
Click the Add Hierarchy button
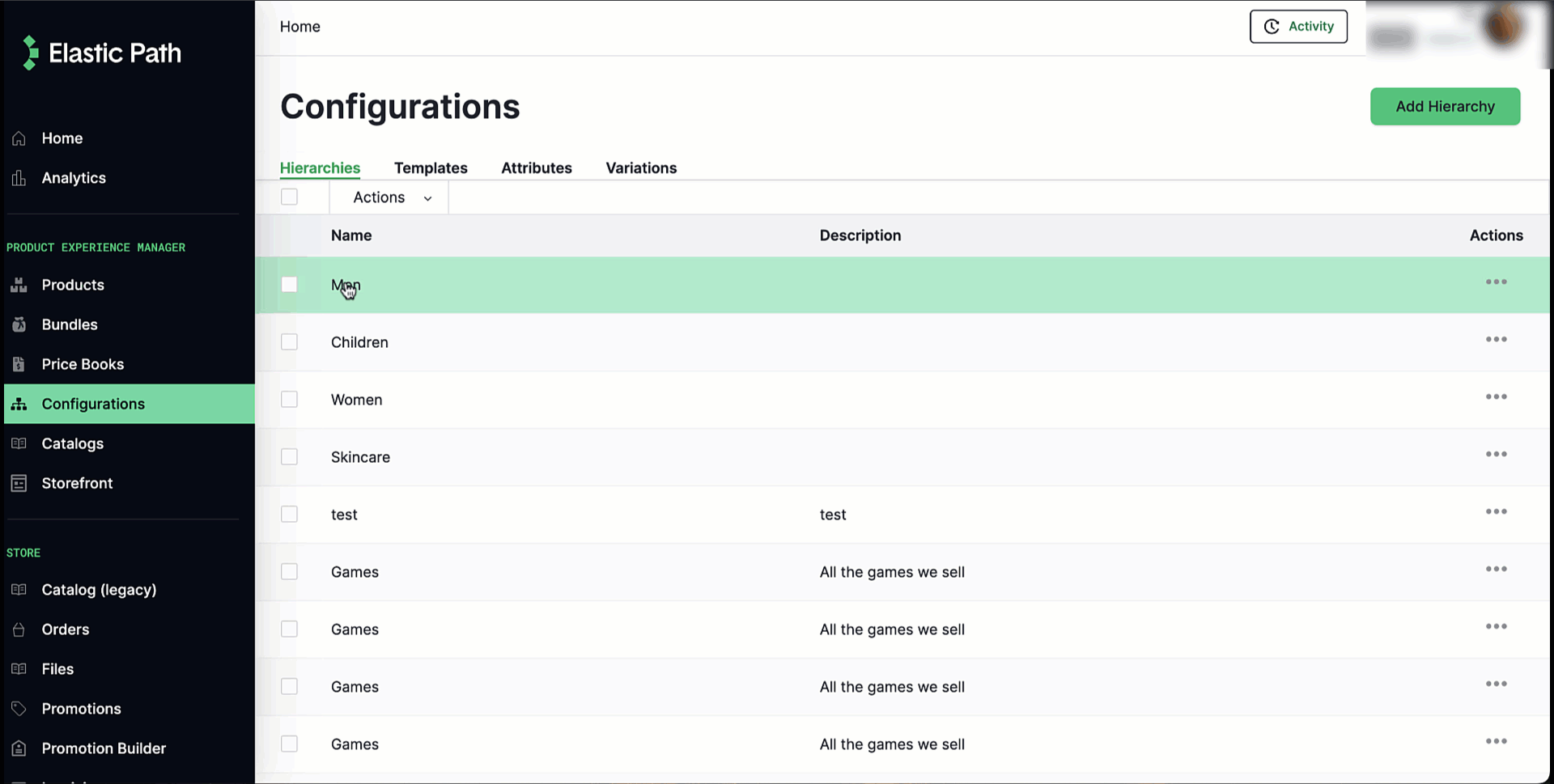click(x=1445, y=106)
